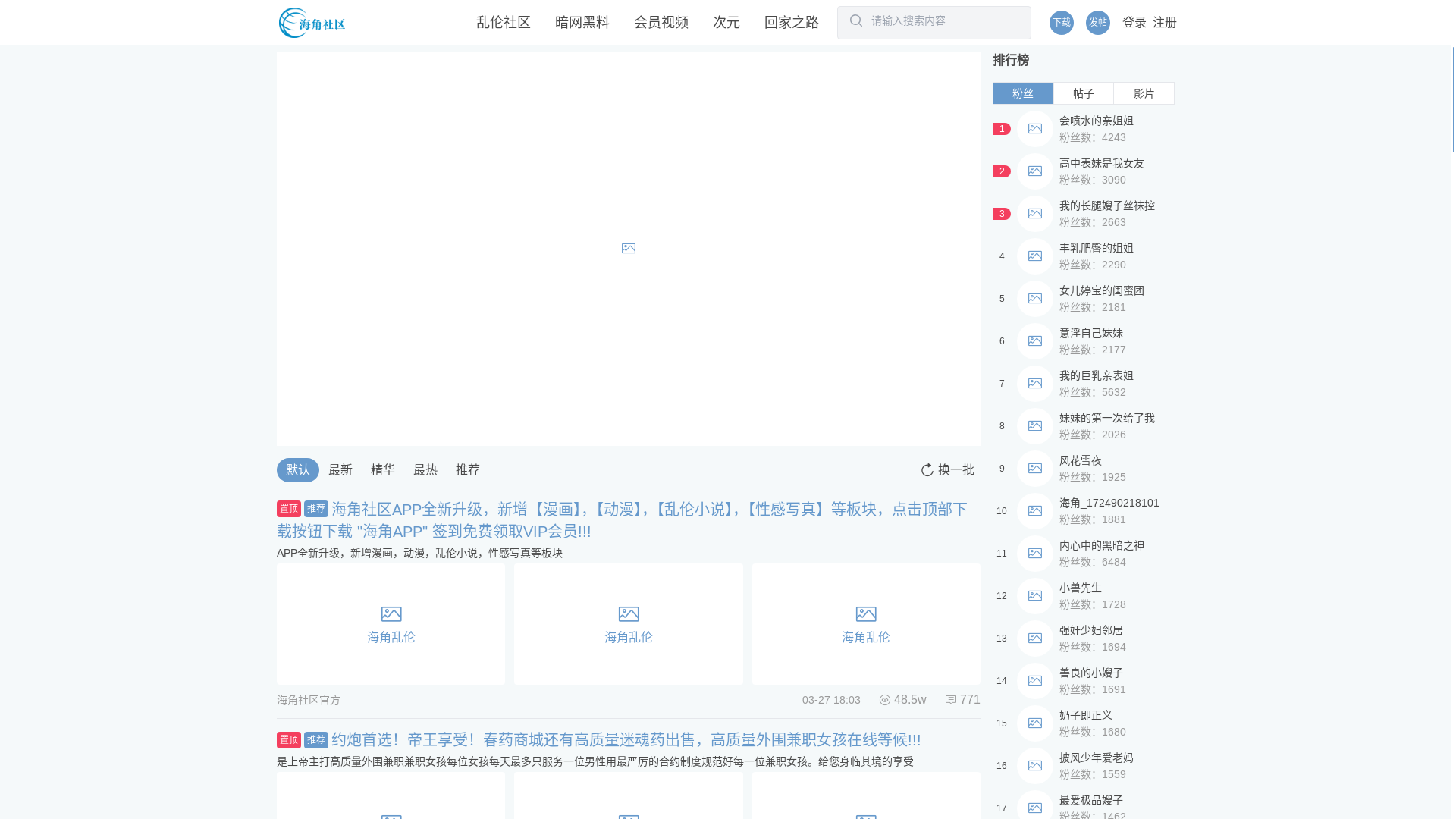Click the placeholder image icon in the large banner
The width and height of the screenshot is (1456, 819).
tap(629, 249)
